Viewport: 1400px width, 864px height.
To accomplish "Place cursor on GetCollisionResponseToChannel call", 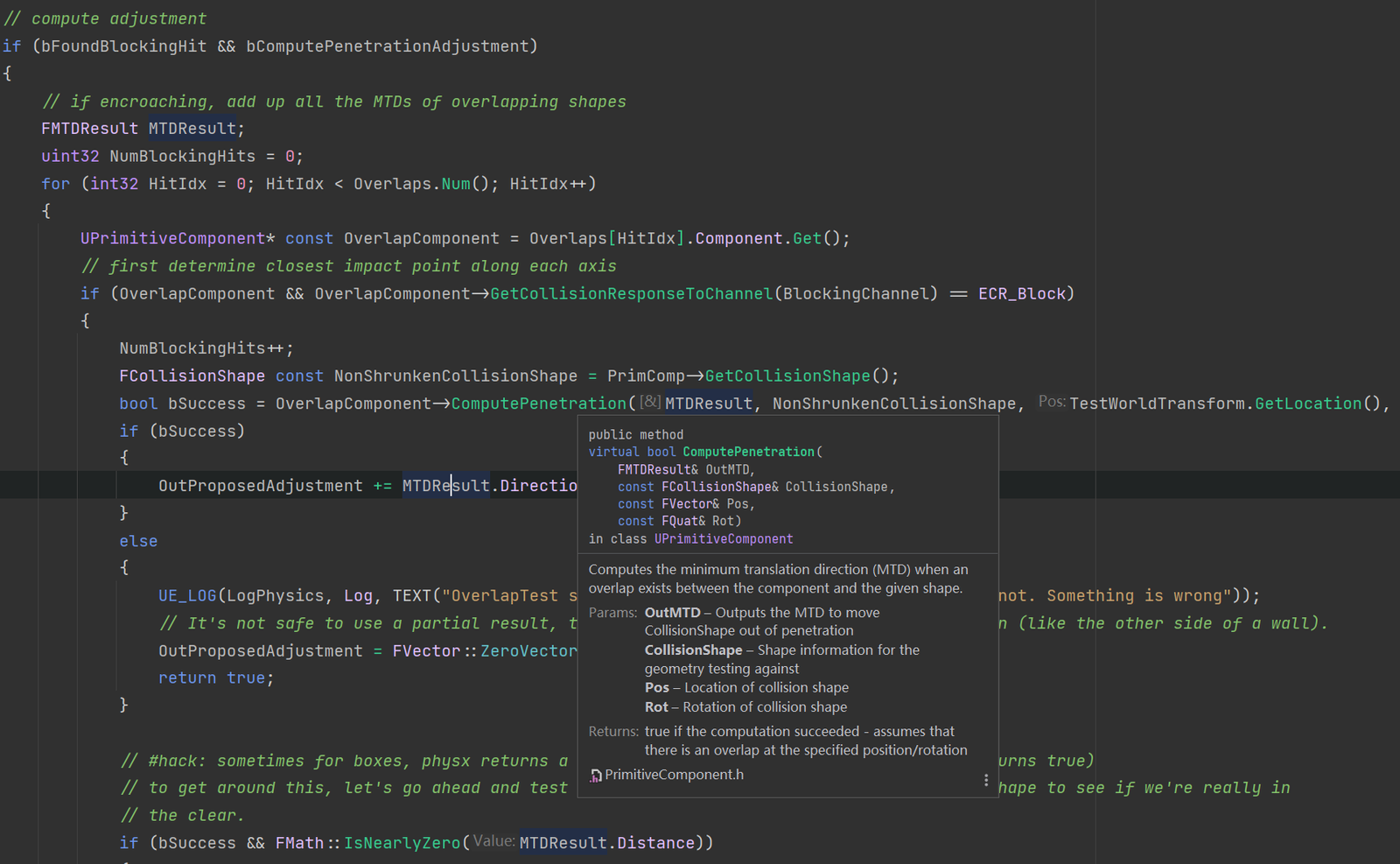I will [631, 294].
